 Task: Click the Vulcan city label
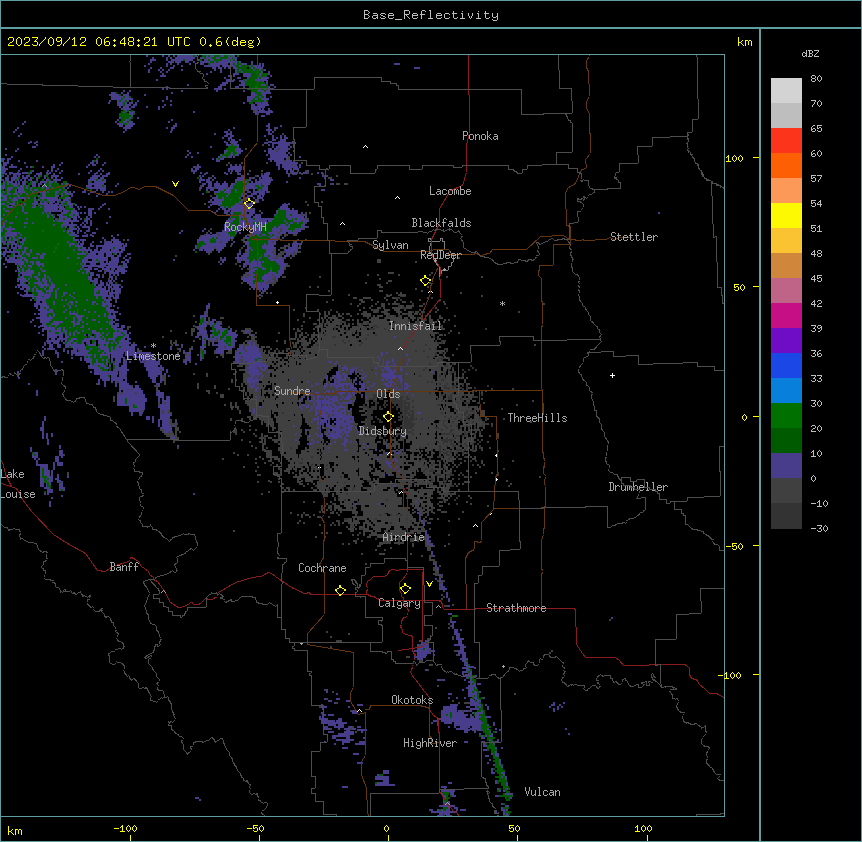543,792
